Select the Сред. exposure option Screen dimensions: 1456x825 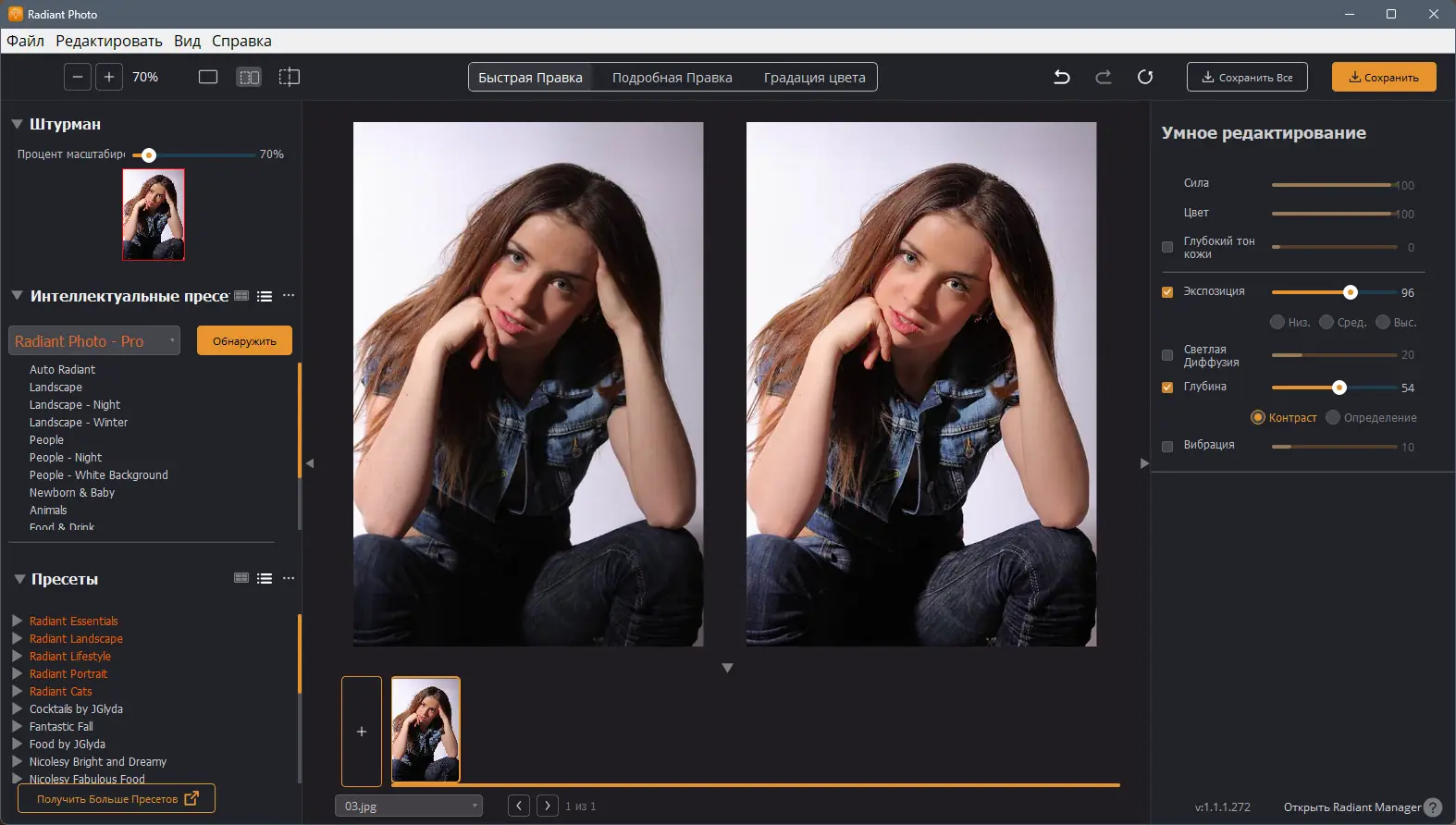[1326, 322]
